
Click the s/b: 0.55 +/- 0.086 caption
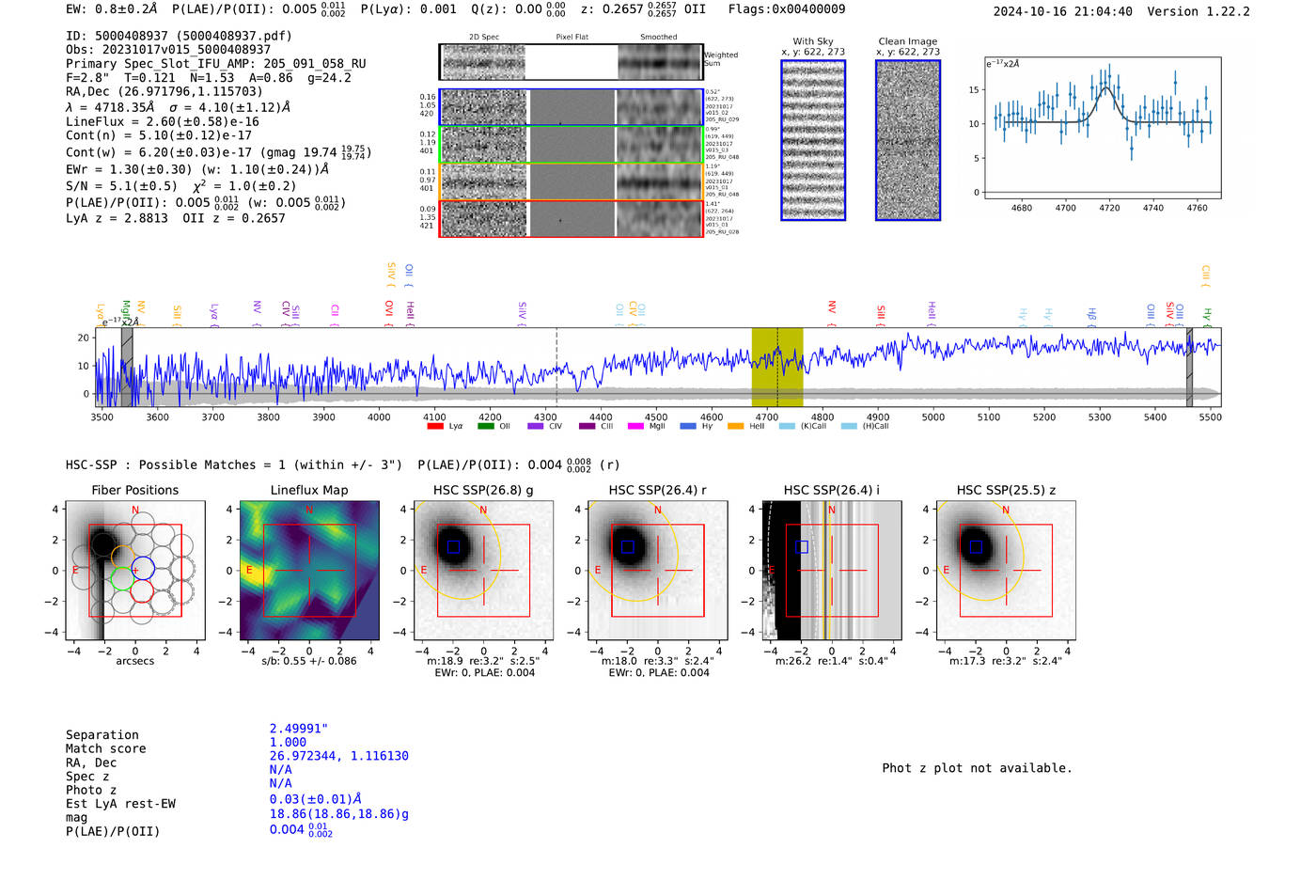(309, 661)
